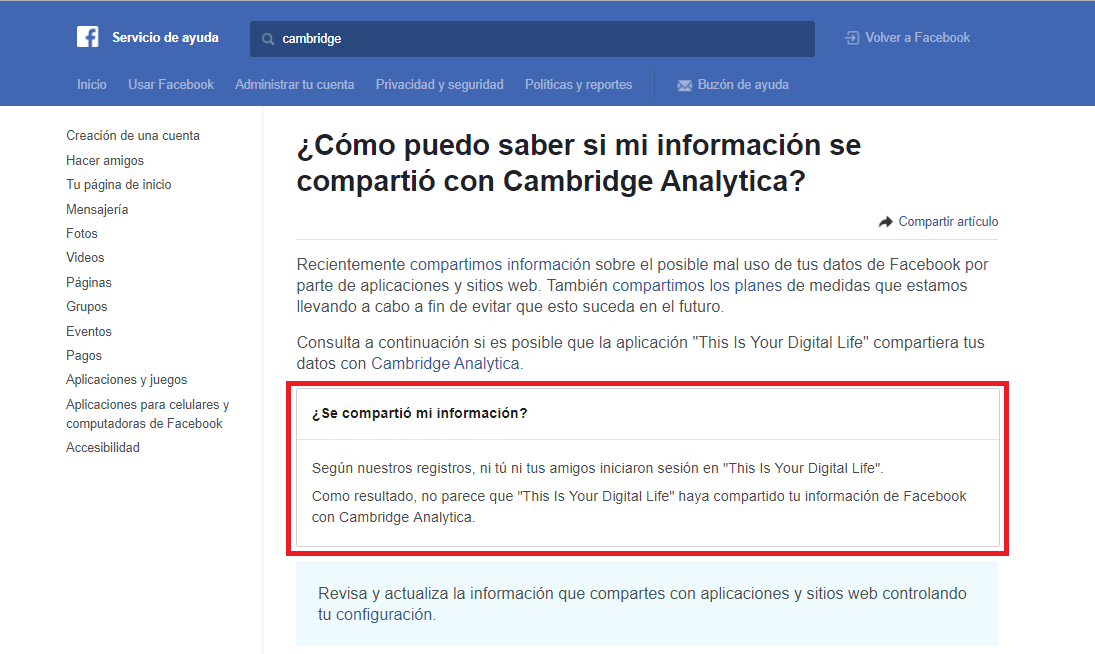Select Eventos in sidebar
This screenshot has width=1095, height=654.
(89, 332)
